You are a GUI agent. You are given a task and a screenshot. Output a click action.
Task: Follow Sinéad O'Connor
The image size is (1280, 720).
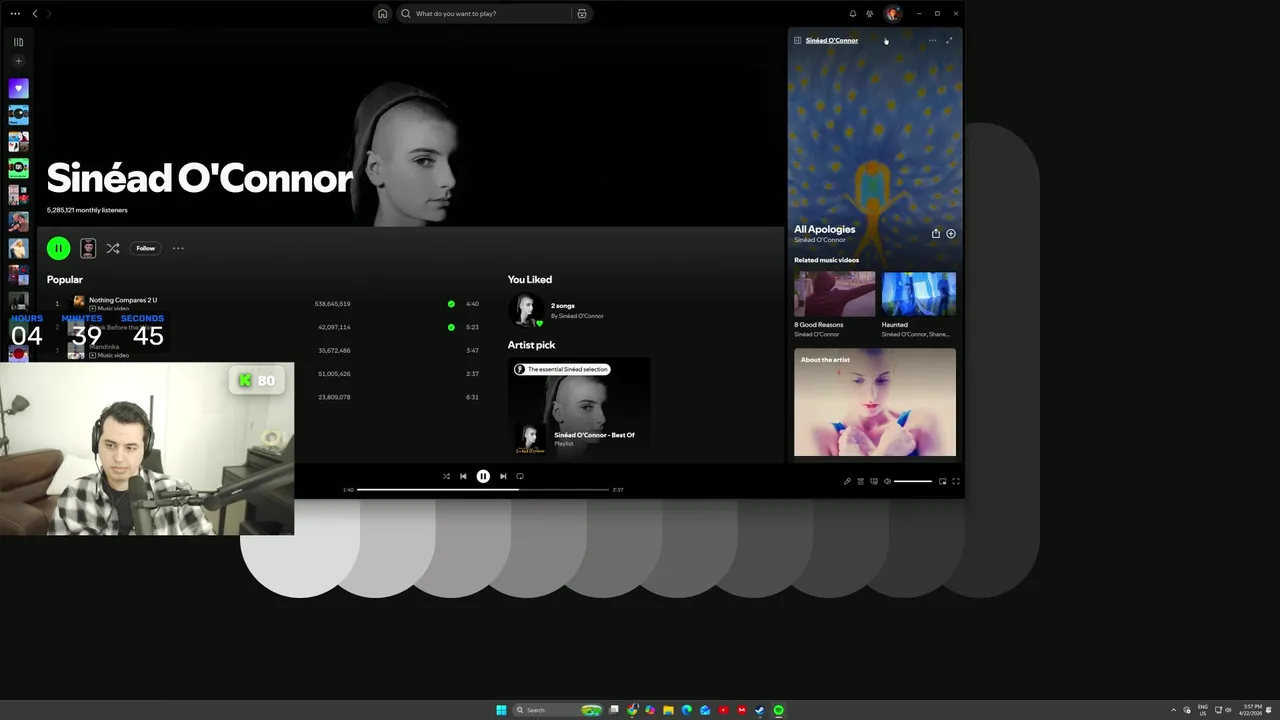[146, 248]
